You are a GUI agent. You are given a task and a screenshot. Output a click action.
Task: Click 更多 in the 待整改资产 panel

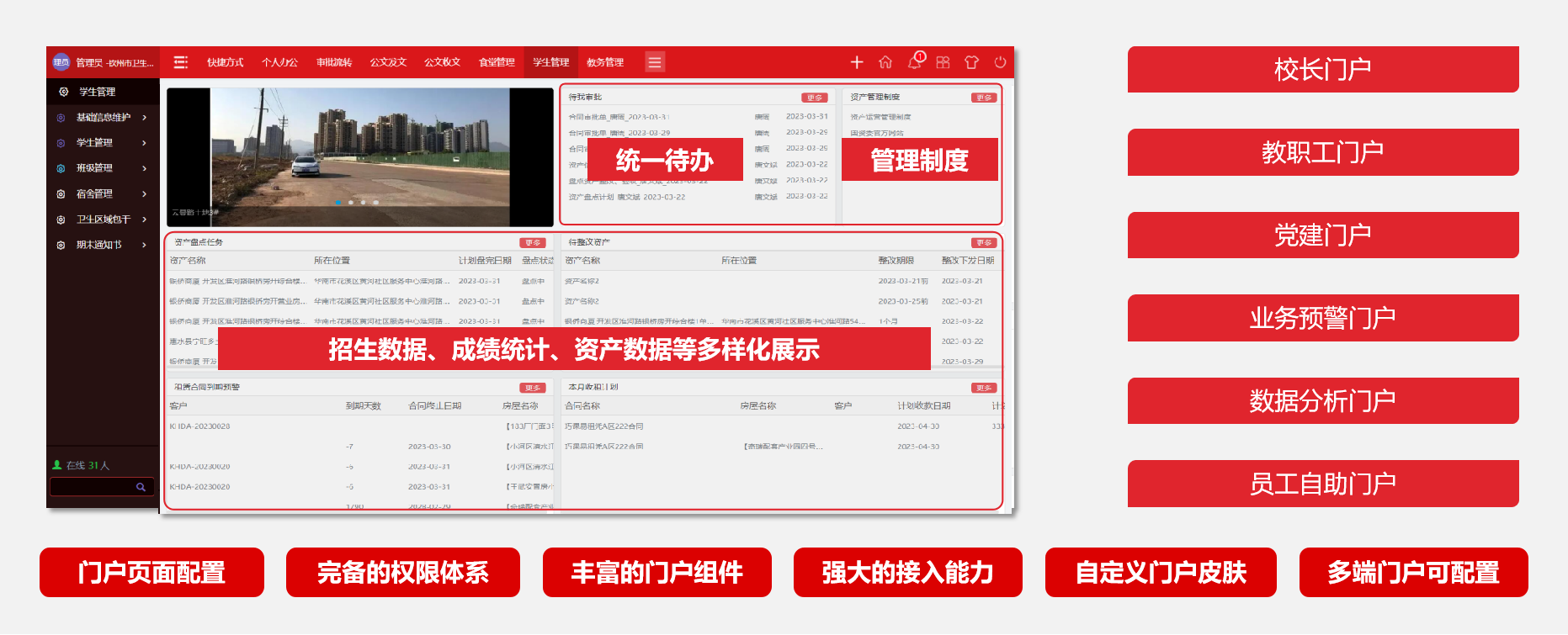pos(983,243)
